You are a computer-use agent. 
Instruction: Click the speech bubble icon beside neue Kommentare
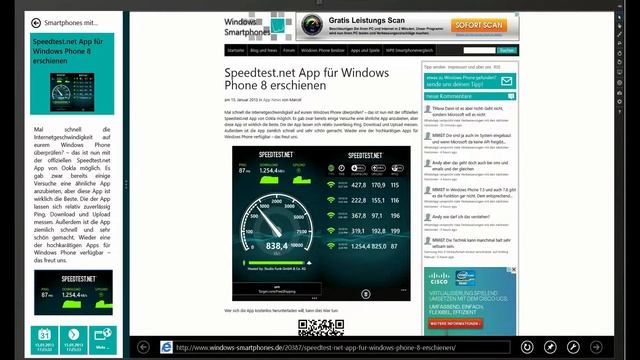[x=511, y=96]
